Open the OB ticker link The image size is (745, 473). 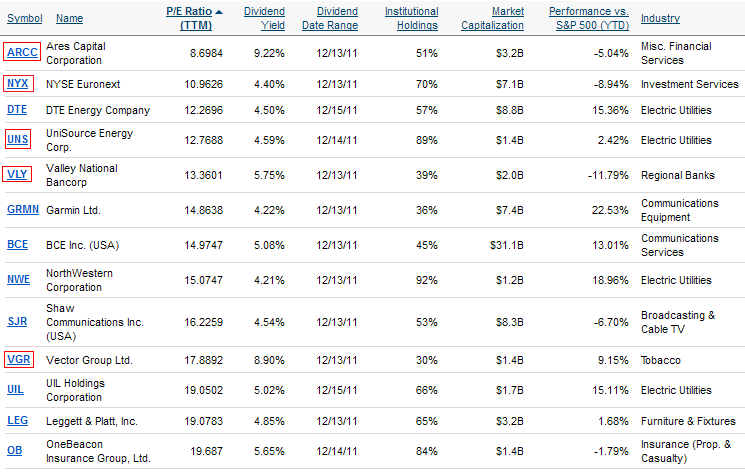(x=15, y=450)
